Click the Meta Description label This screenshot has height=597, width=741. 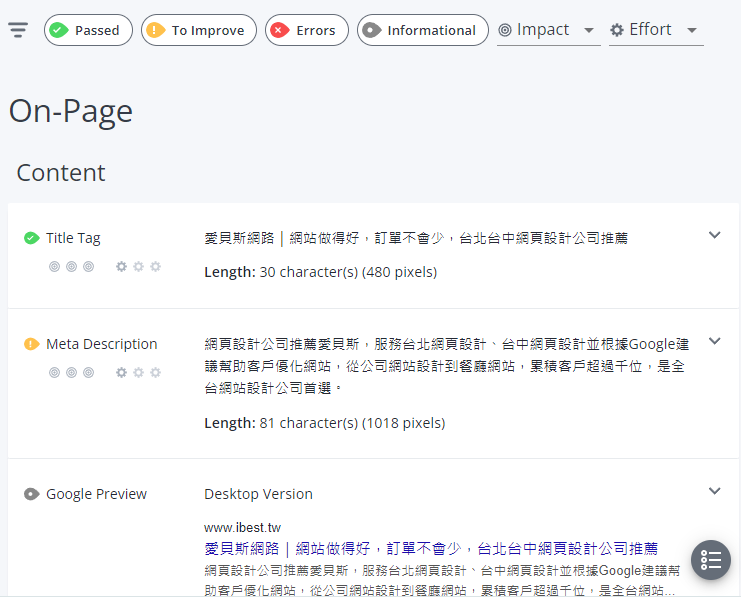coord(101,344)
